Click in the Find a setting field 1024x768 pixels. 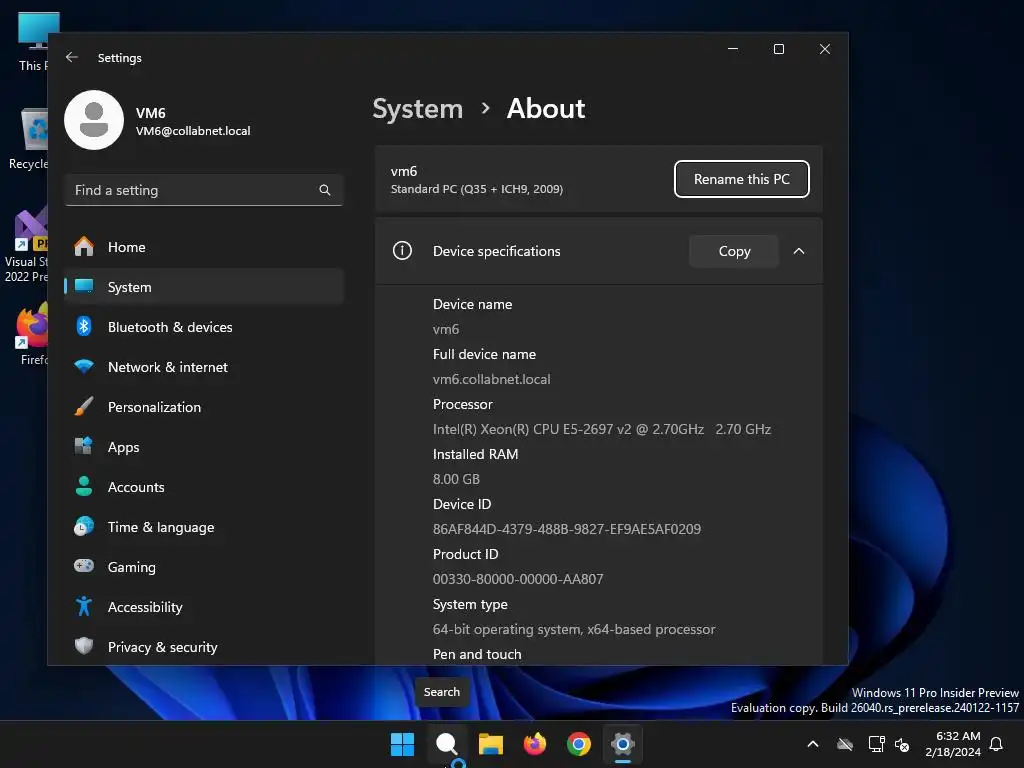coord(204,190)
